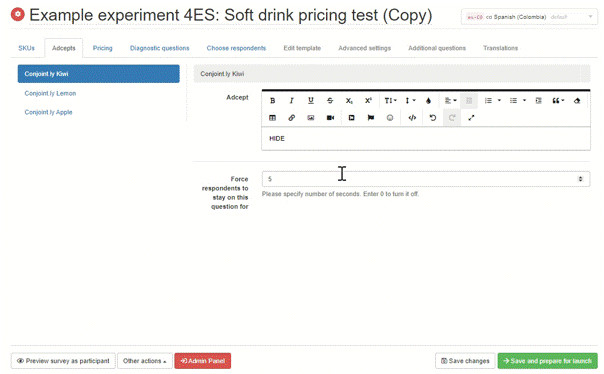The width and height of the screenshot is (604, 374).
Task: Open the Choose respondents tab
Action: pyautogui.click(x=236, y=48)
